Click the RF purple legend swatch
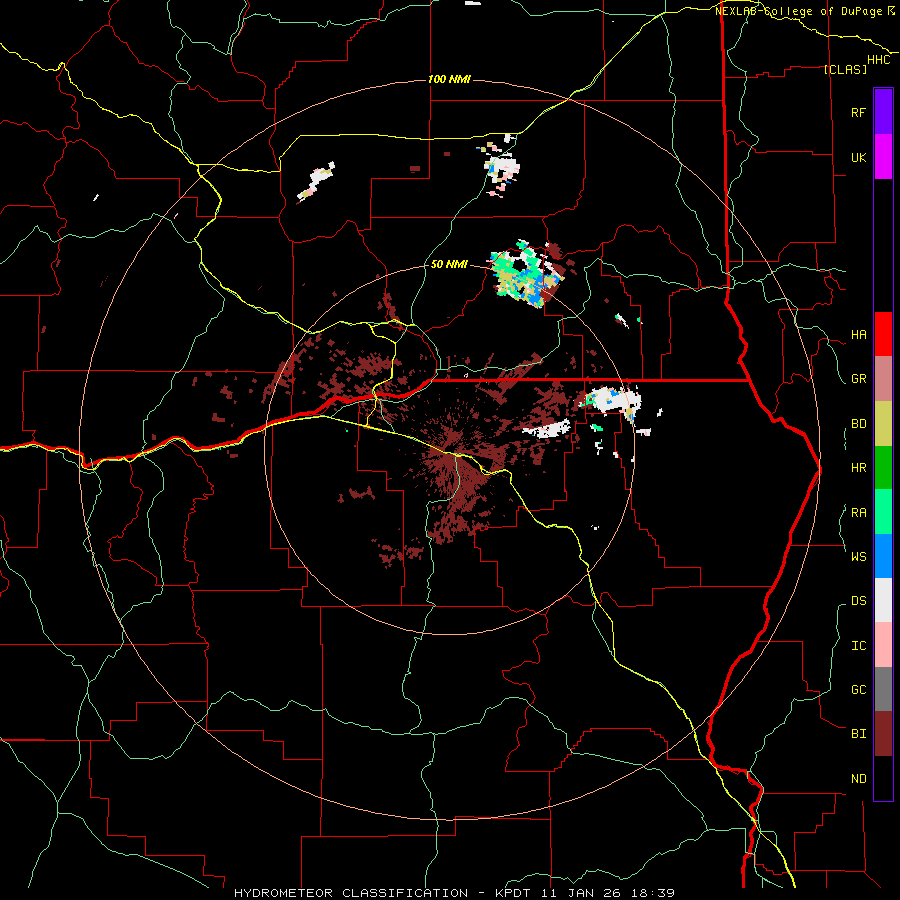This screenshot has width=900, height=900. pos(883,112)
